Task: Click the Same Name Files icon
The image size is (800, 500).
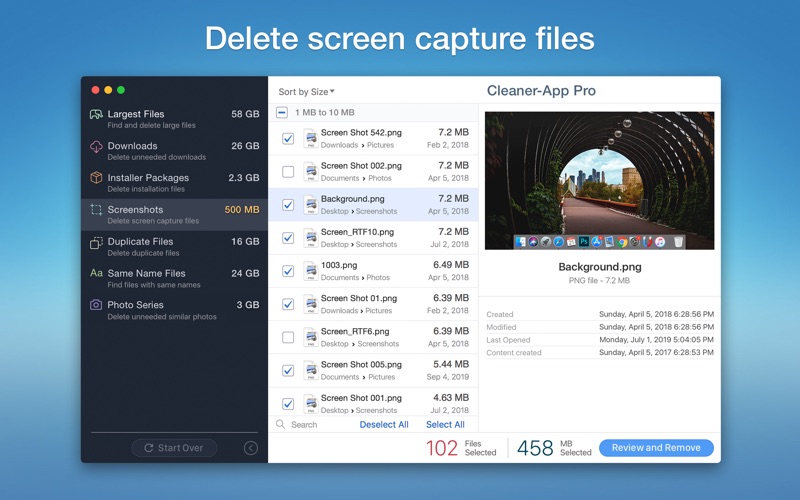Action: pyautogui.click(x=96, y=273)
